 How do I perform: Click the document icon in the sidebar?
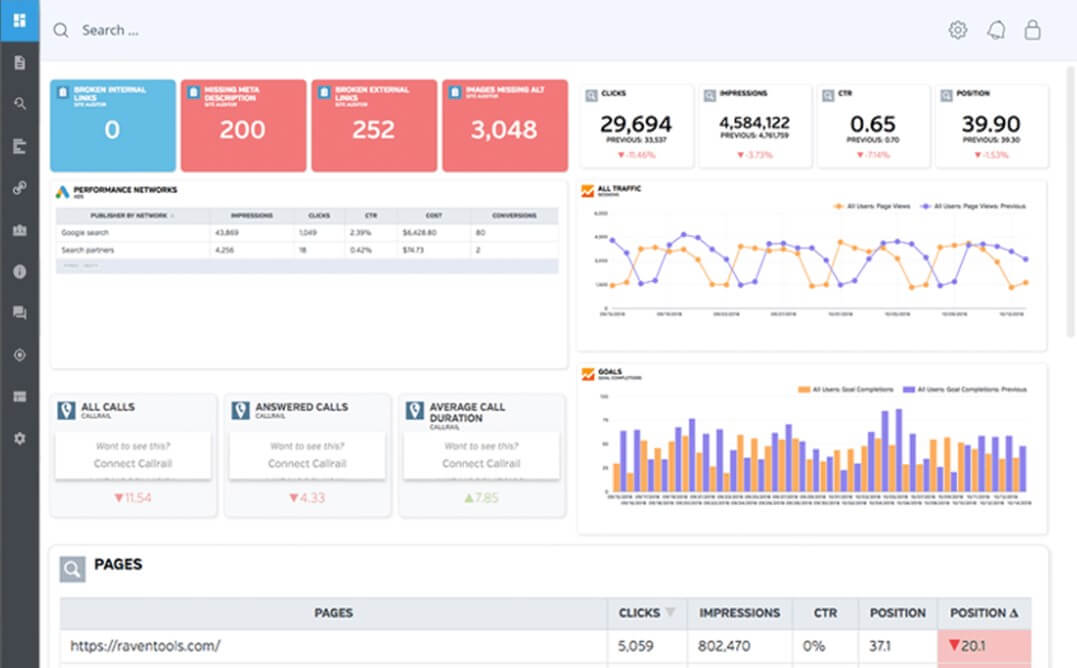(19, 62)
